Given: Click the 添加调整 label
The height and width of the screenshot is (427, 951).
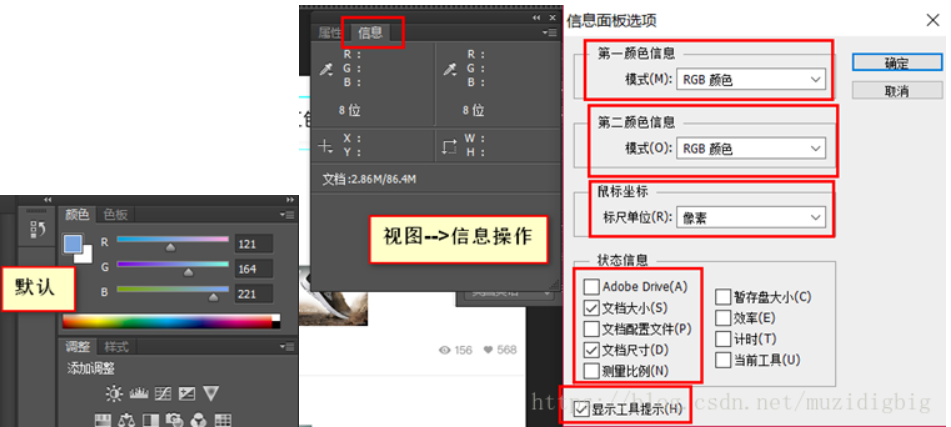Looking at the screenshot, I should pos(90,368).
